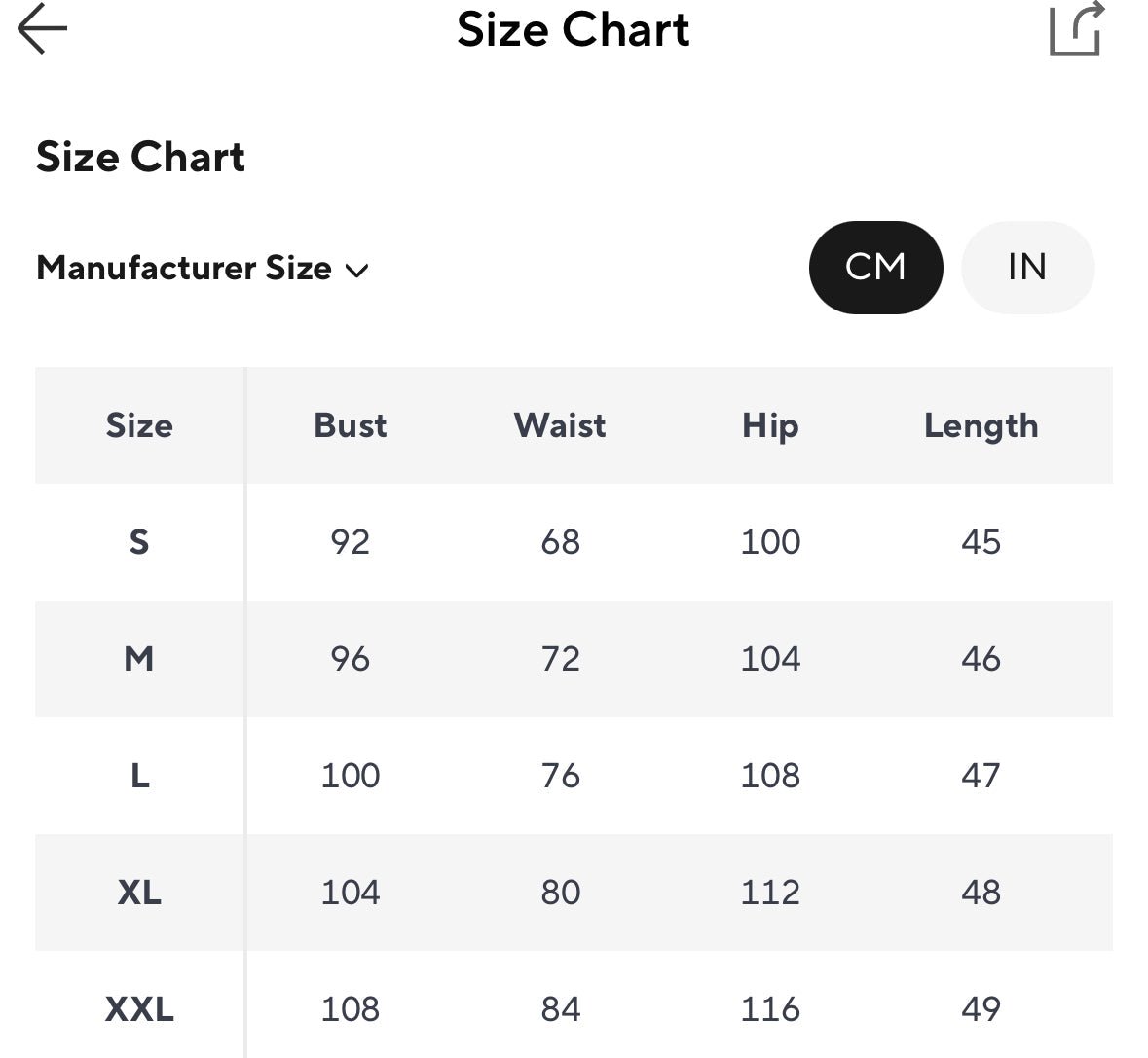Select the Hip column header
Screen dimensions: 1148x1058
point(770,426)
